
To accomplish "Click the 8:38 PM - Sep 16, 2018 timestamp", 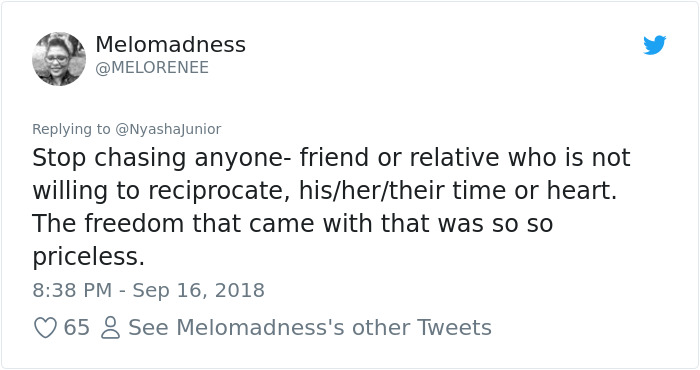I will (x=148, y=290).
